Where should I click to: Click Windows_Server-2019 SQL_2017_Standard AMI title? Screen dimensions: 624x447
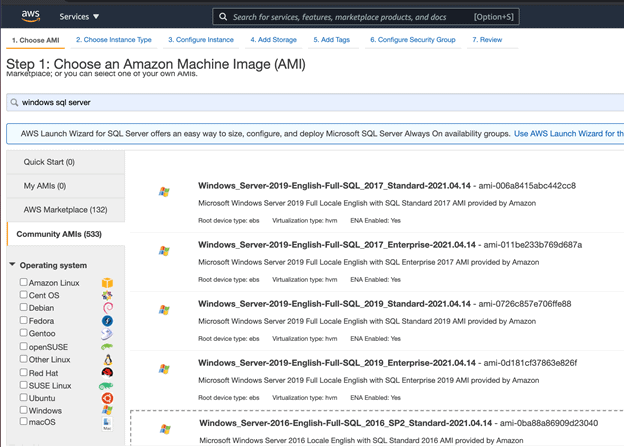coord(334,186)
